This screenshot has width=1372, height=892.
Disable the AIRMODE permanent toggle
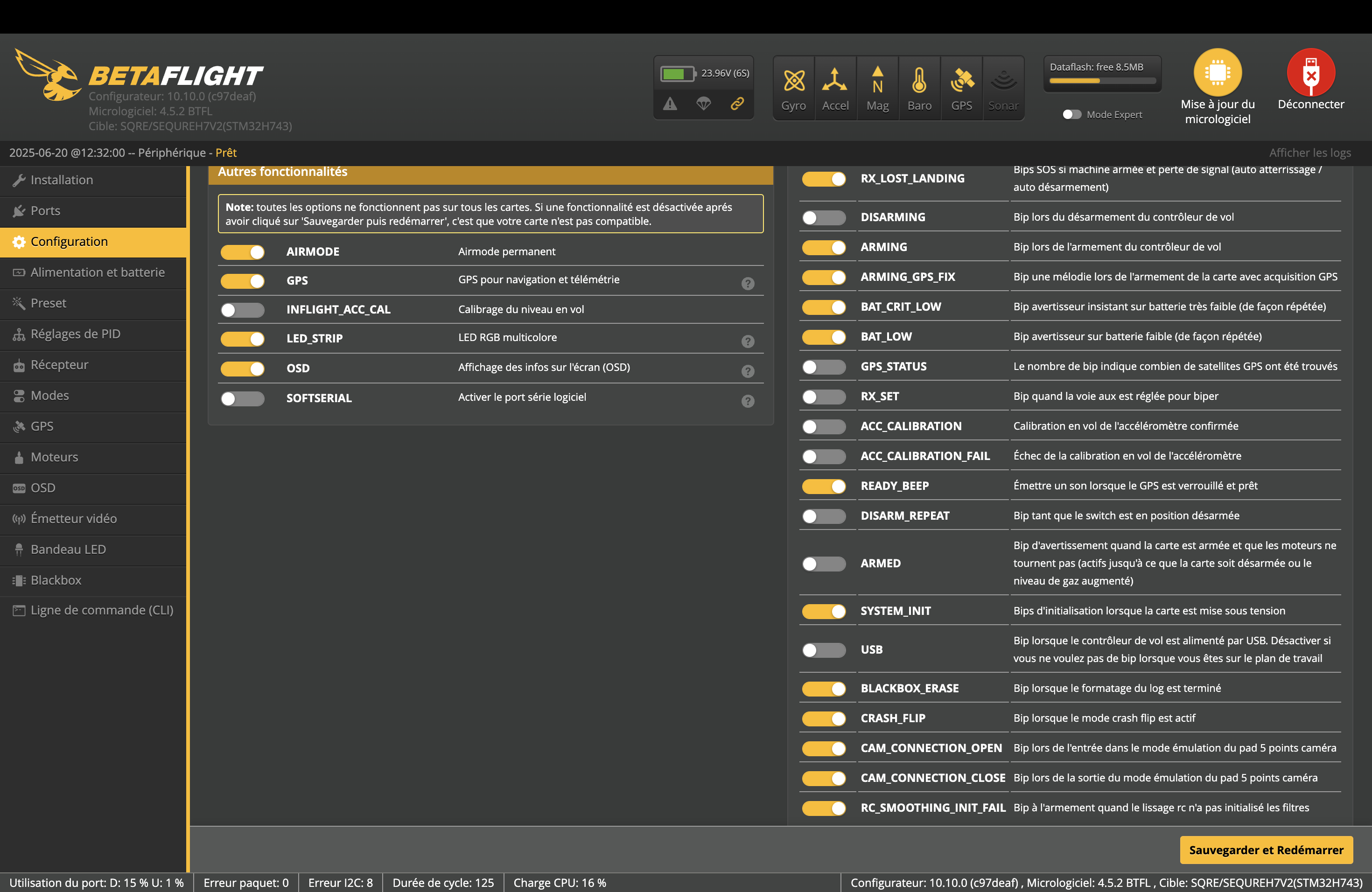point(243,252)
